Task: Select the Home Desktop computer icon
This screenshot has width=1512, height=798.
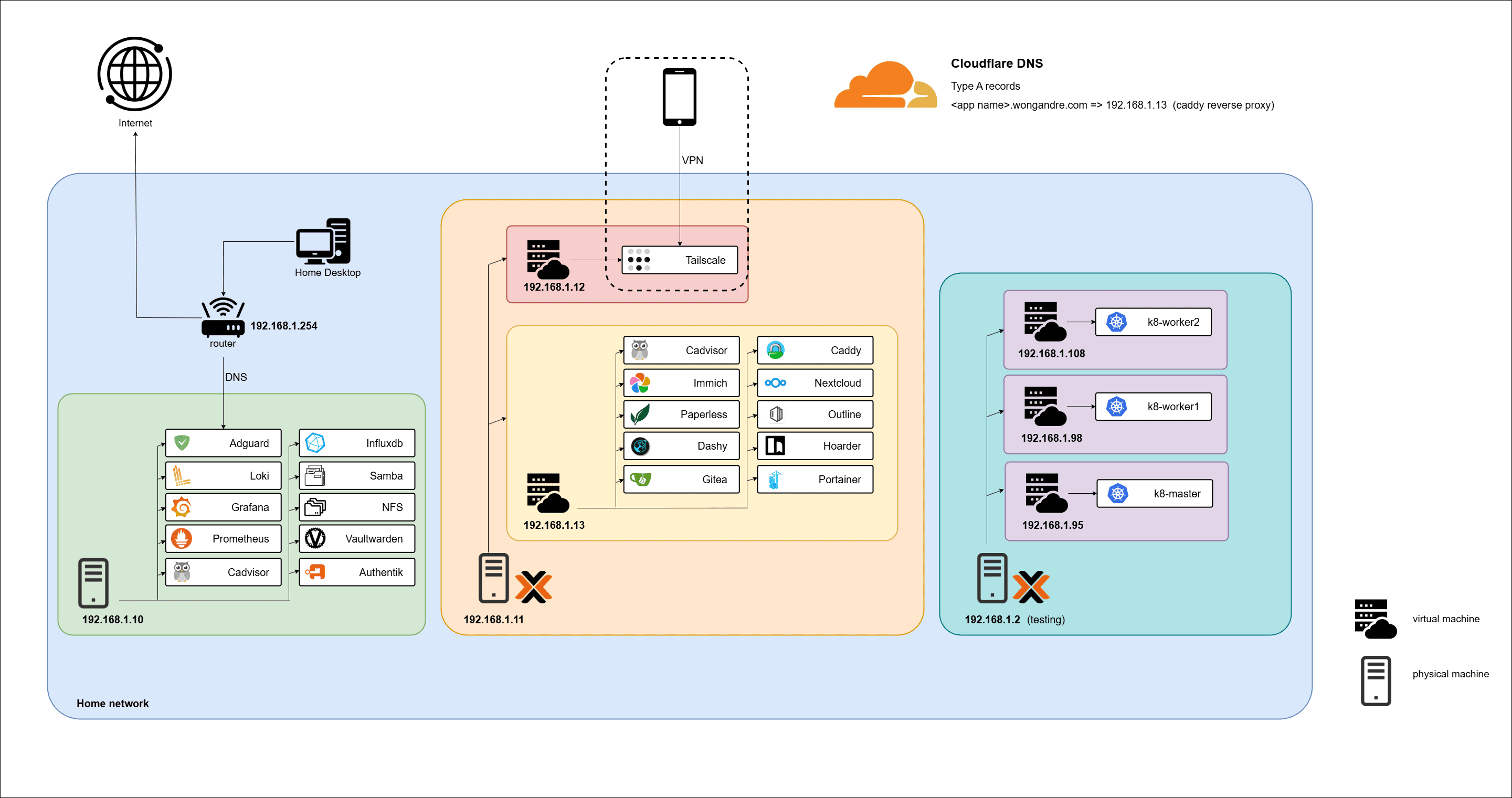Action: (323, 242)
